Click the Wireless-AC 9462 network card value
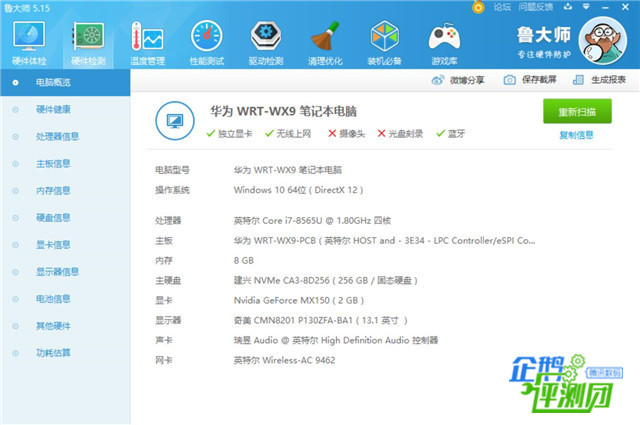640x425 pixels. [x=284, y=360]
